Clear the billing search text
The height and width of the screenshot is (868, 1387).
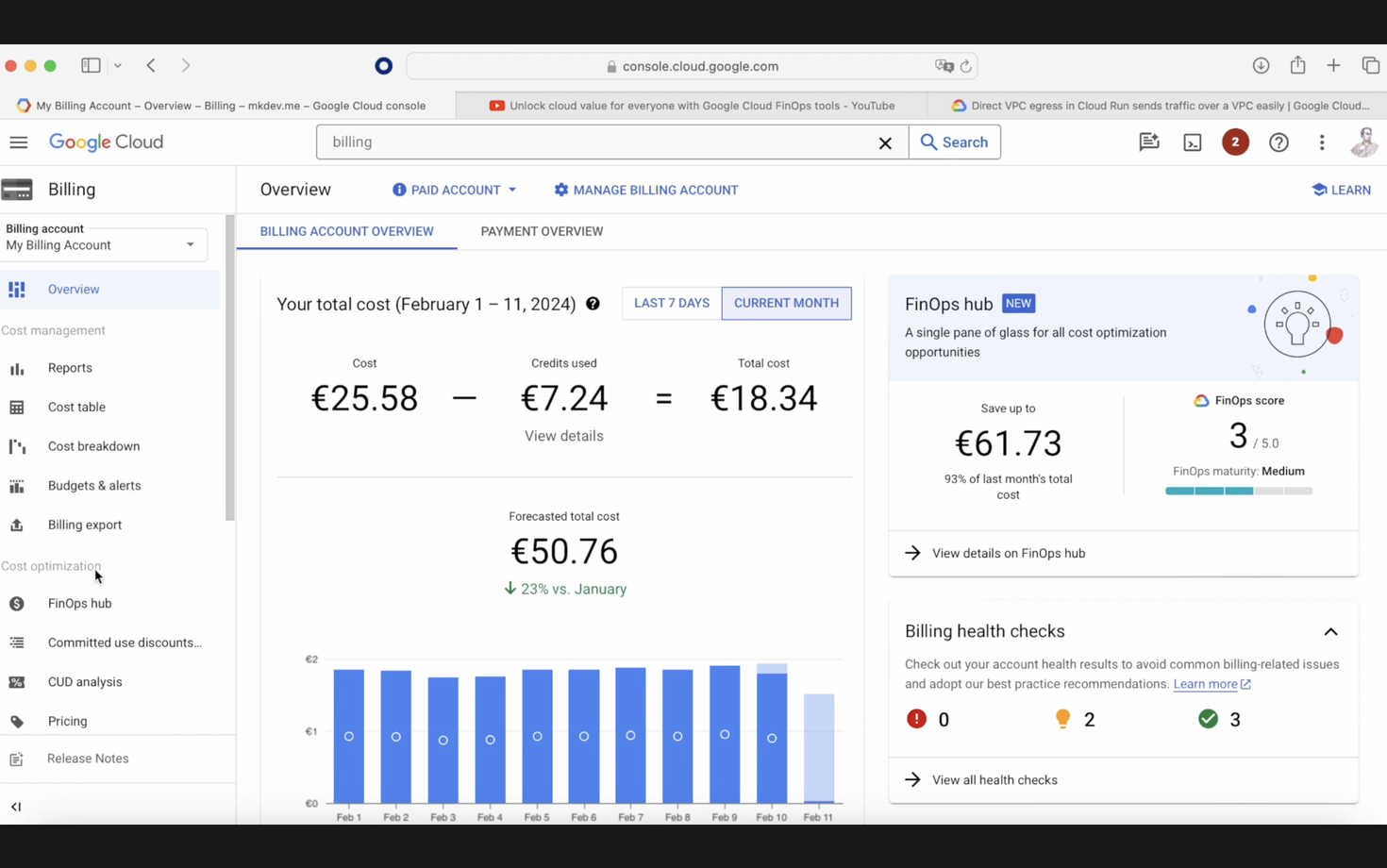[885, 143]
